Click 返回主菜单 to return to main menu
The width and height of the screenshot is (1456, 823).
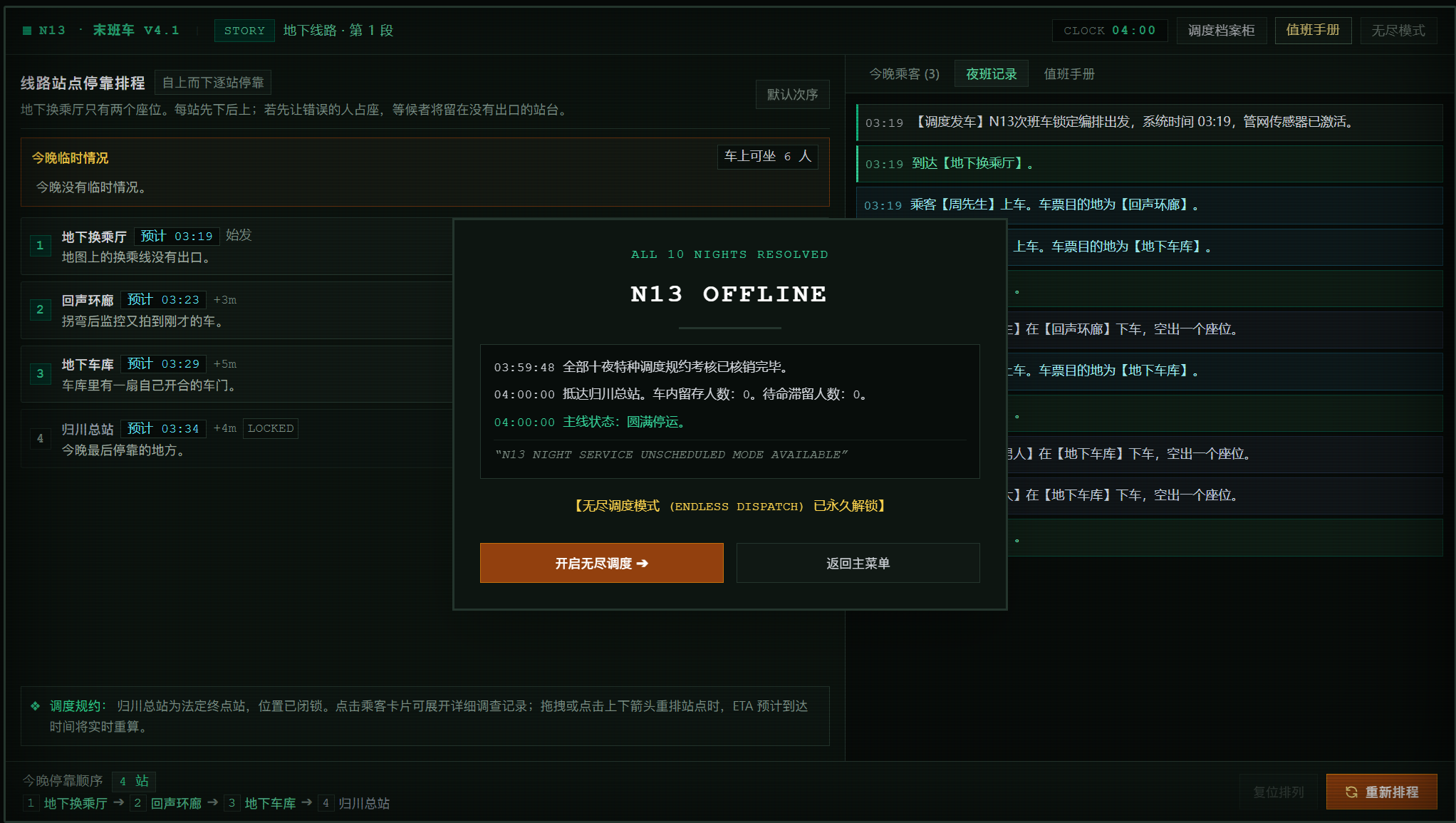858,563
